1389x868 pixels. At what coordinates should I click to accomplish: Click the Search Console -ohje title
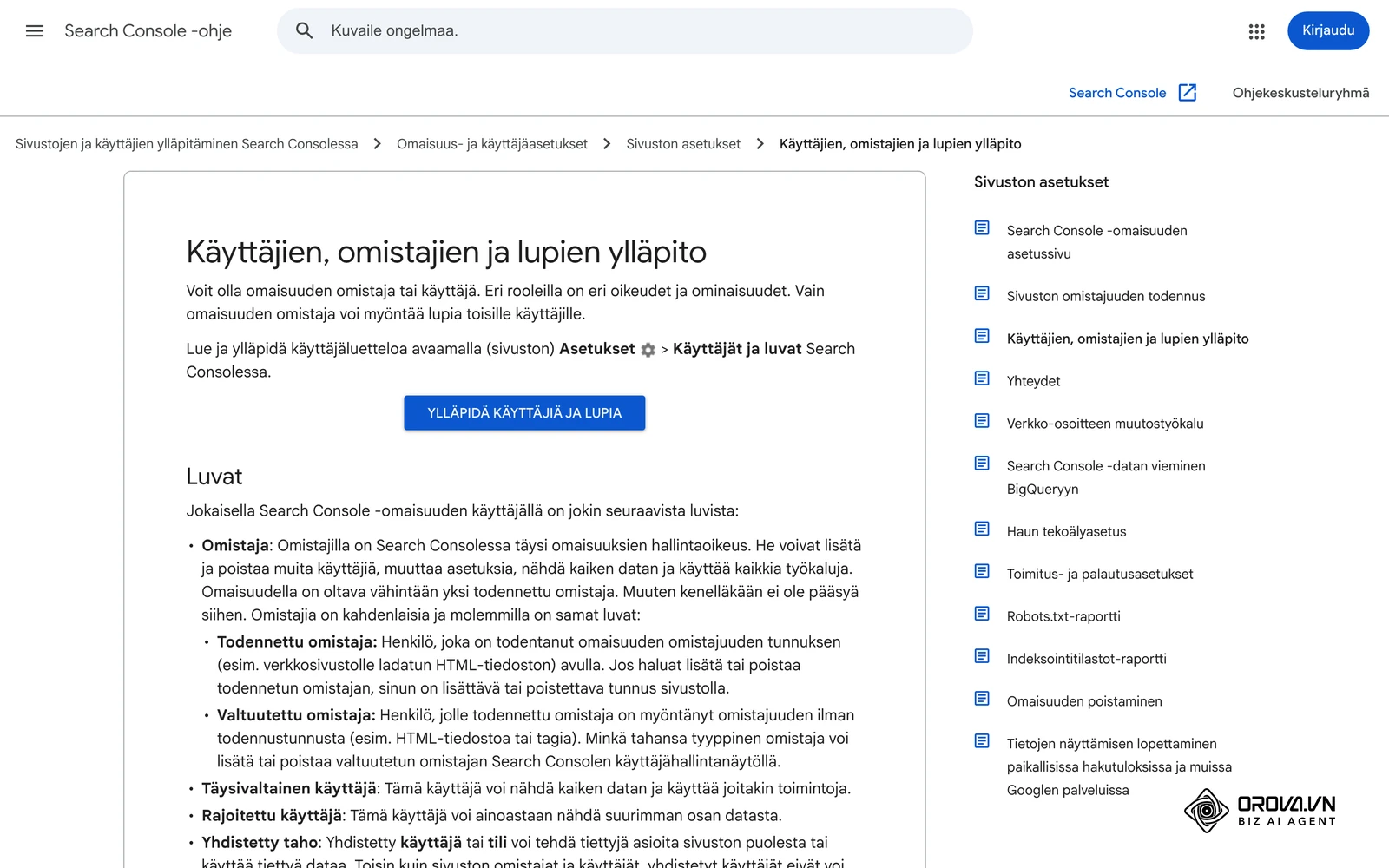click(148, 31)
